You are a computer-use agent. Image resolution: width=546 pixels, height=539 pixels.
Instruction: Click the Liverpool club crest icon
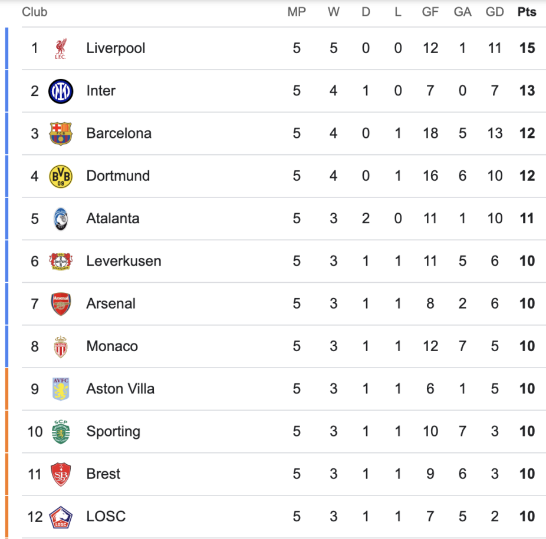coord(61,48)
